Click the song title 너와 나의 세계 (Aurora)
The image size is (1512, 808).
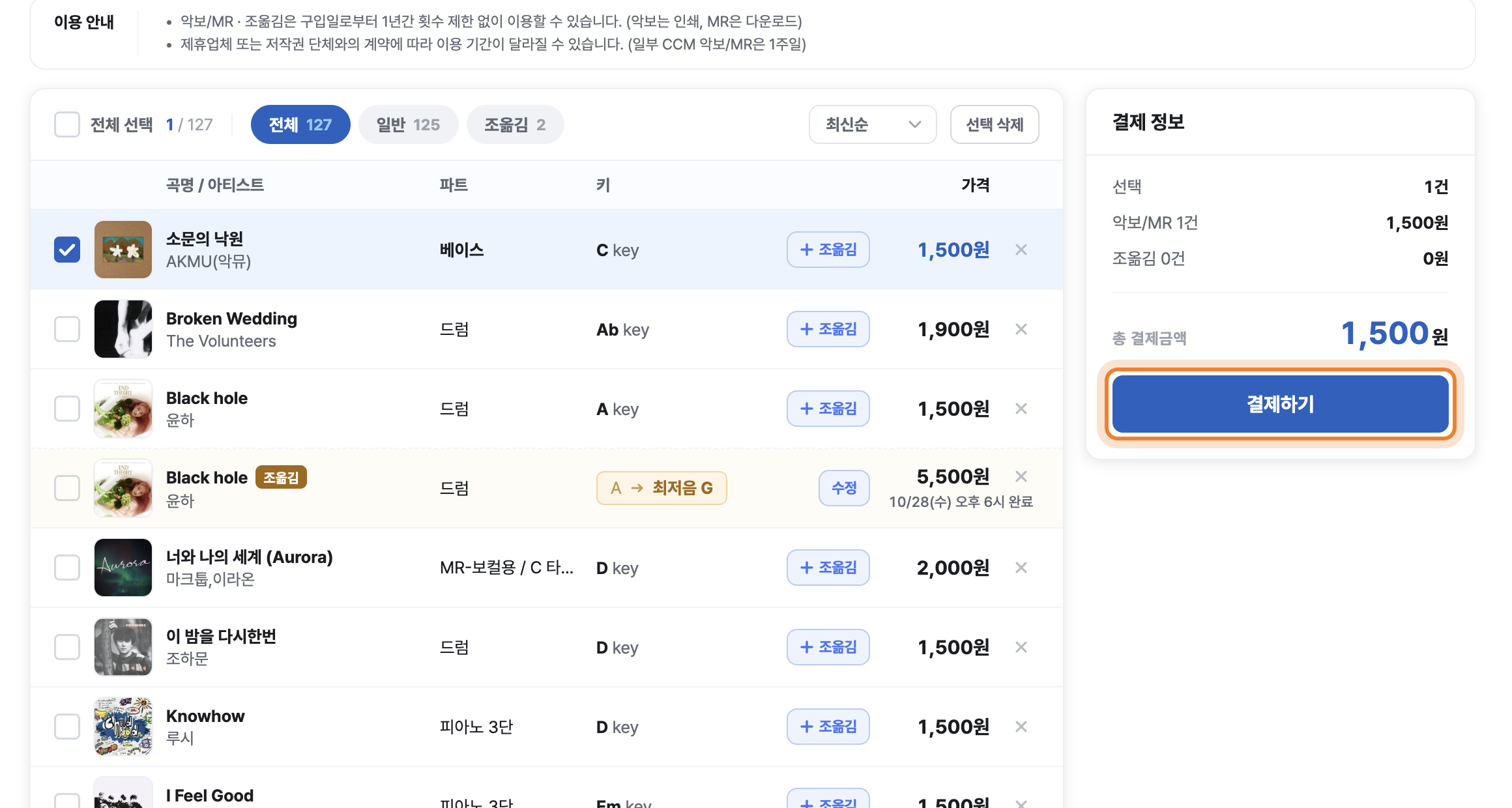tap(250, 557)
